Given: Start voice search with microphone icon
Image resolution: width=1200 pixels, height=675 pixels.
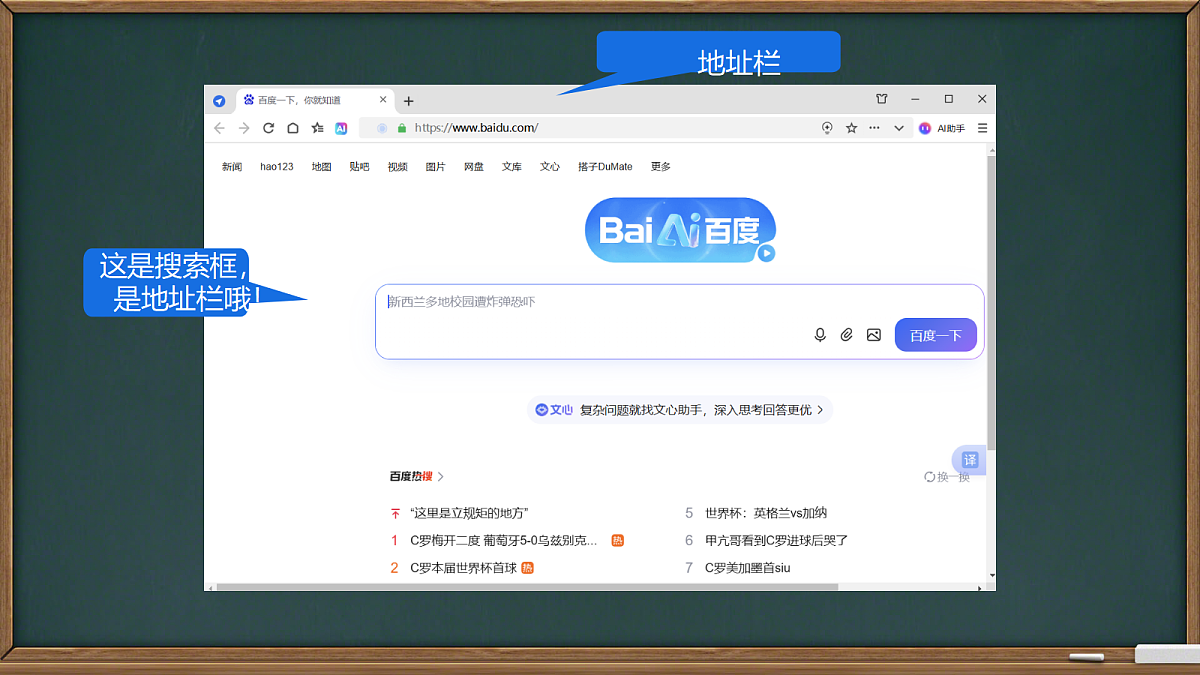Looking at the screenshot, I should point(820,335).
